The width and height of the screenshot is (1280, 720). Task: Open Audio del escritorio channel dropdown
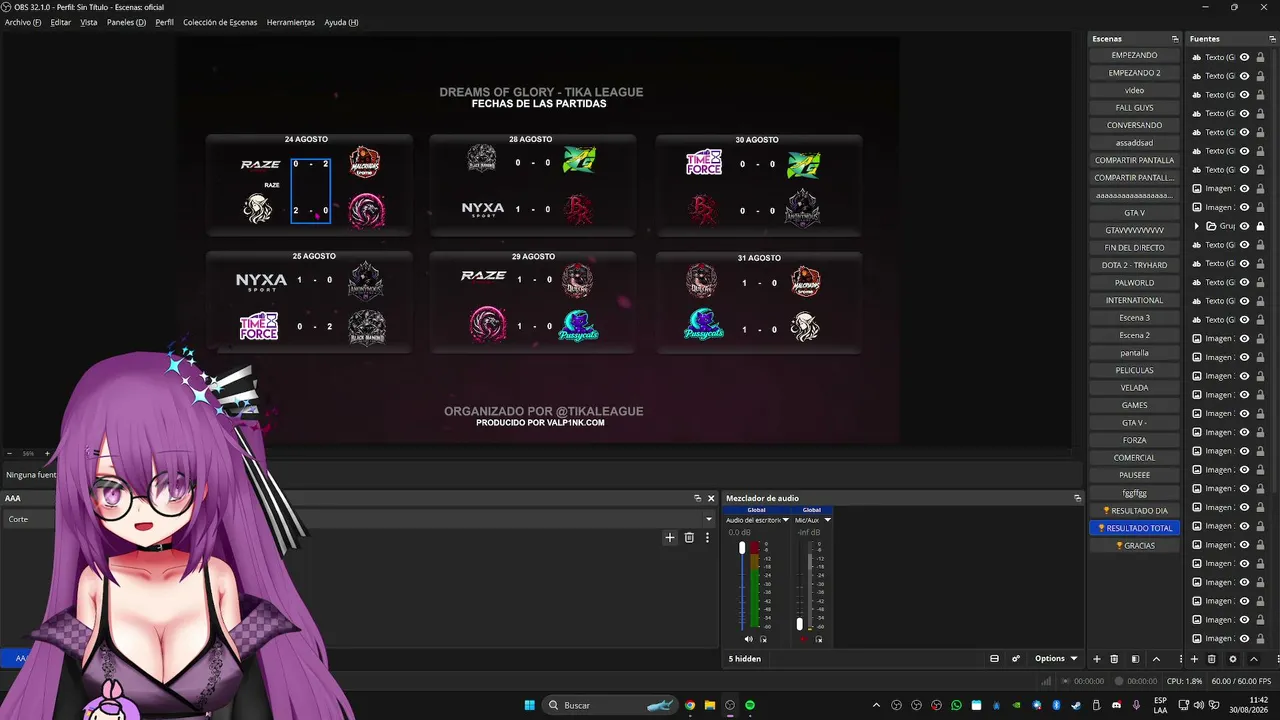[786, 520]
